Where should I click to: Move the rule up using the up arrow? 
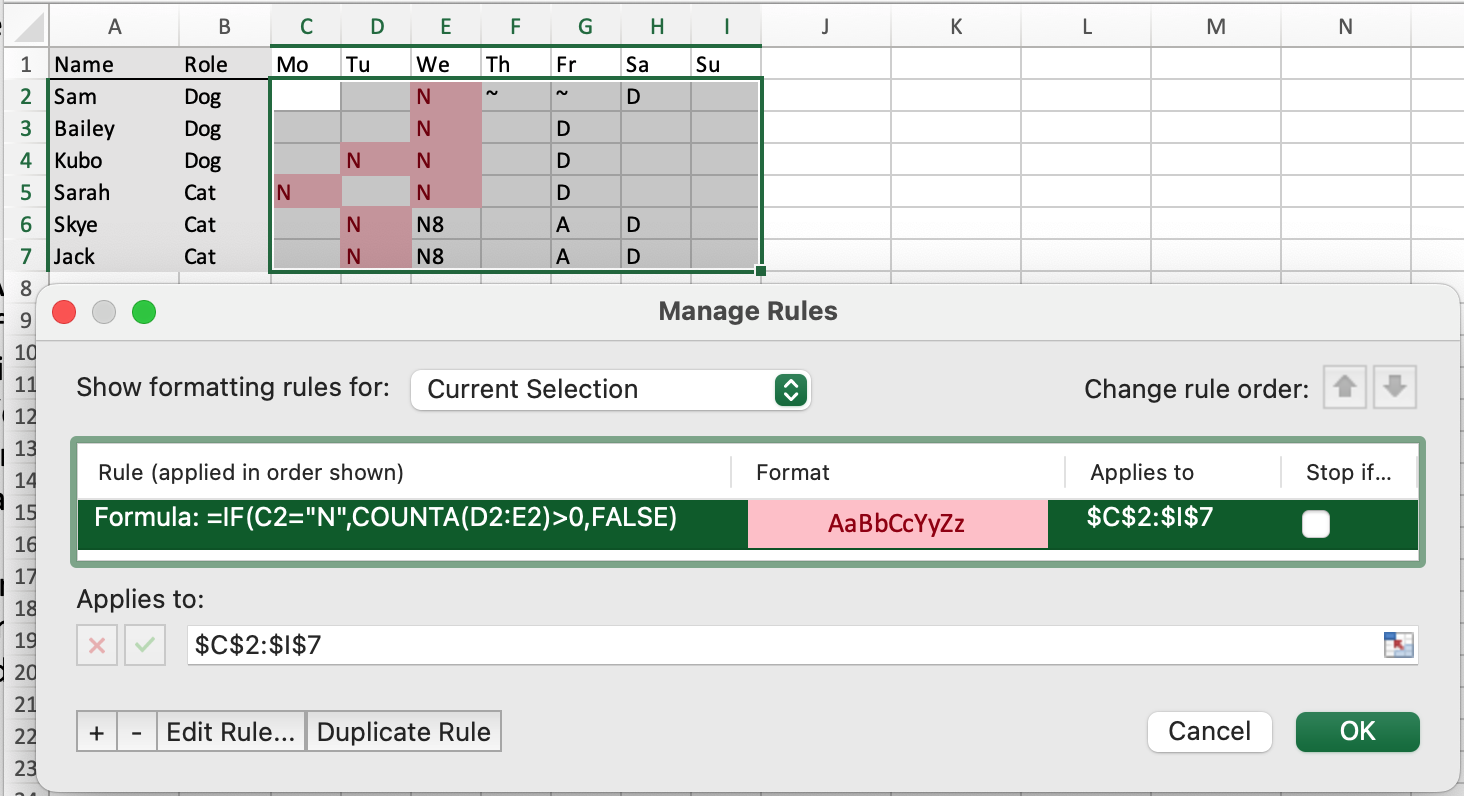click(x=1344, y=388)
